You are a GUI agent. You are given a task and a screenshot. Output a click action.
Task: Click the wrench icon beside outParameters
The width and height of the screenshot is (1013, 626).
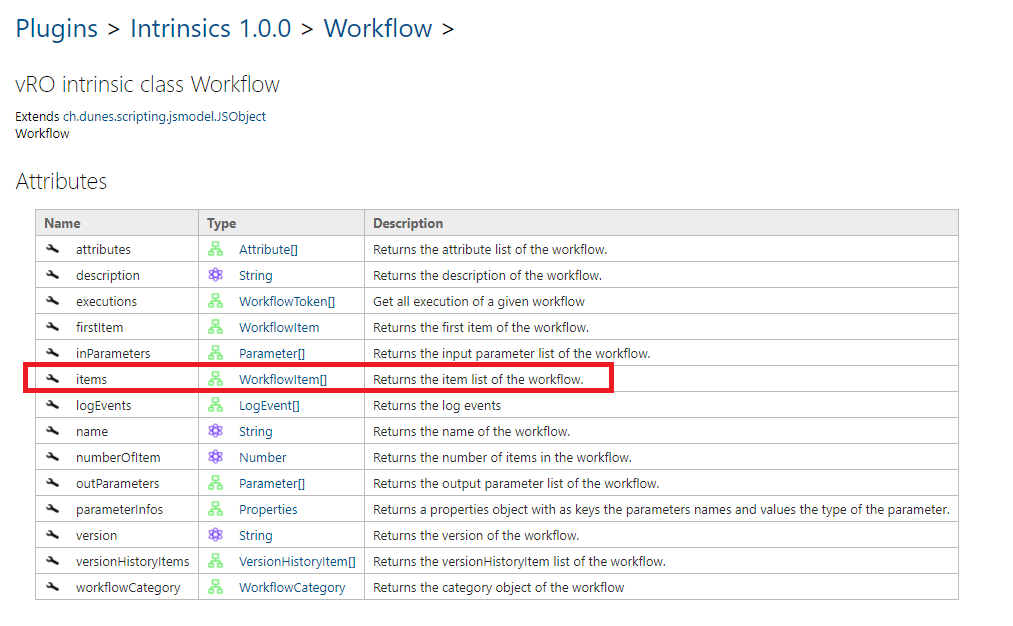[52, 483]
